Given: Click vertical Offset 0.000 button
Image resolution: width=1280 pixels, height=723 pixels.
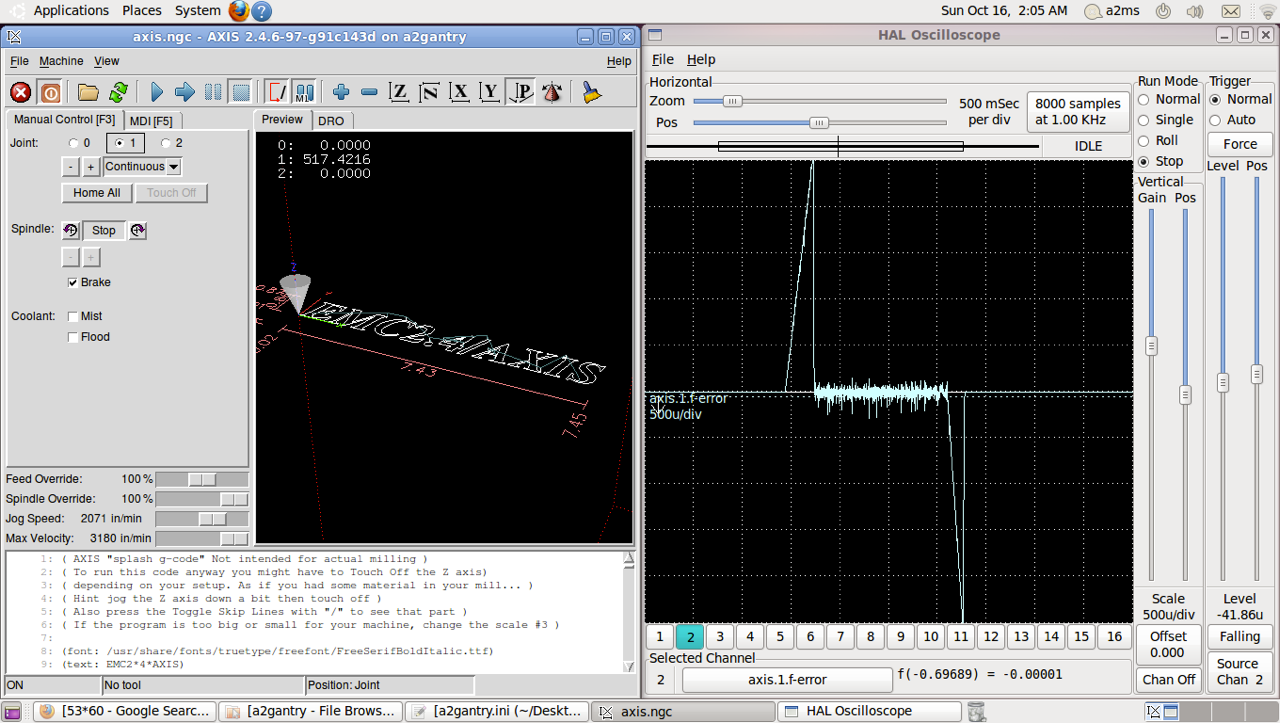Looking at the screenshot, I should click(1168, 644).
